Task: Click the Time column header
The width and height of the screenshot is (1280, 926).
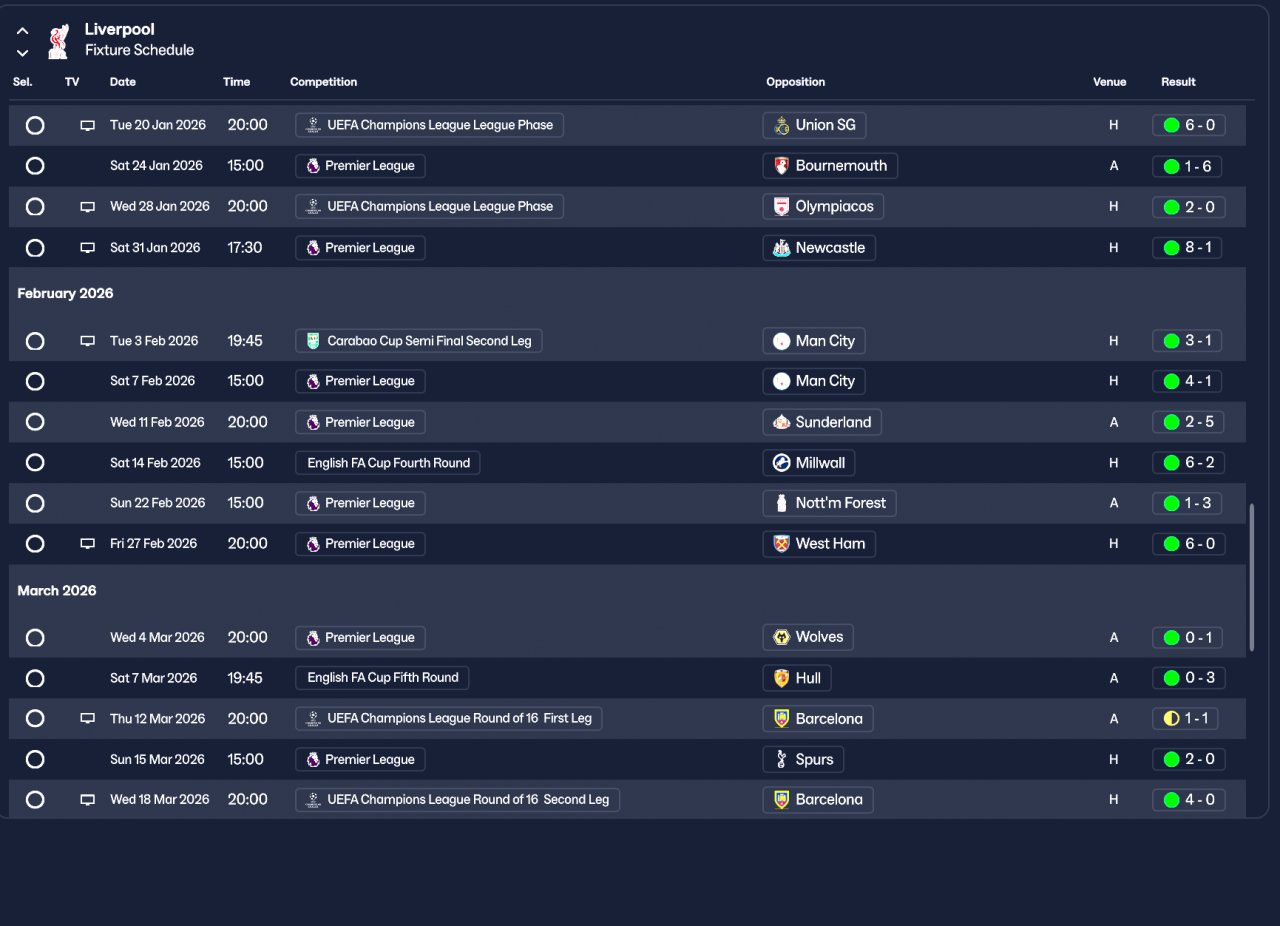Action: coord(237,82)
